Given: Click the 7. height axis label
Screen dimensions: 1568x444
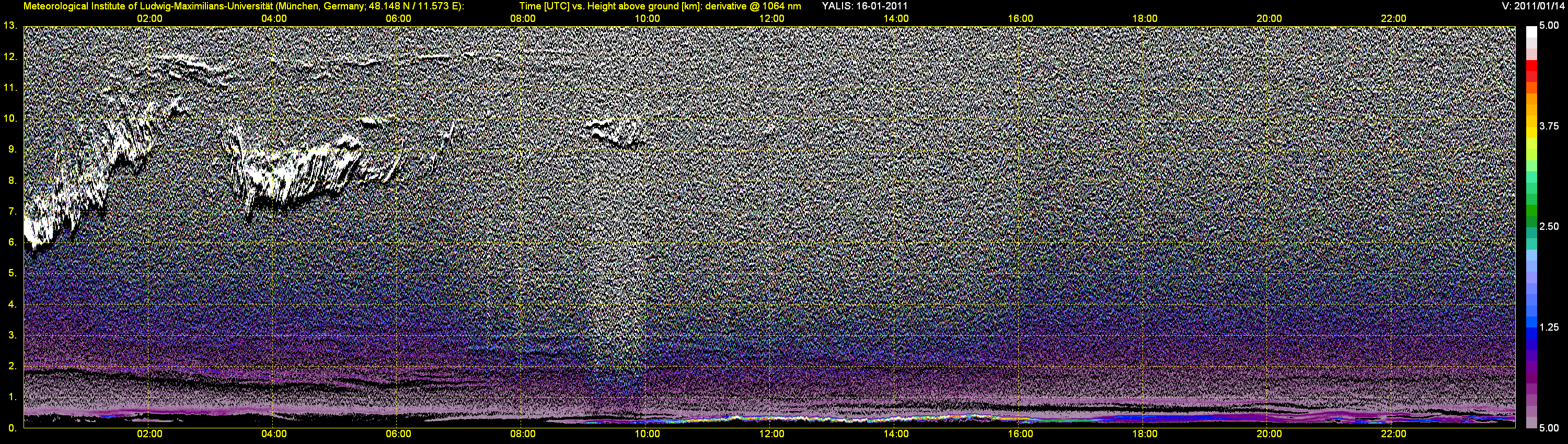Looking at the screenshot, I should (12, 212).
